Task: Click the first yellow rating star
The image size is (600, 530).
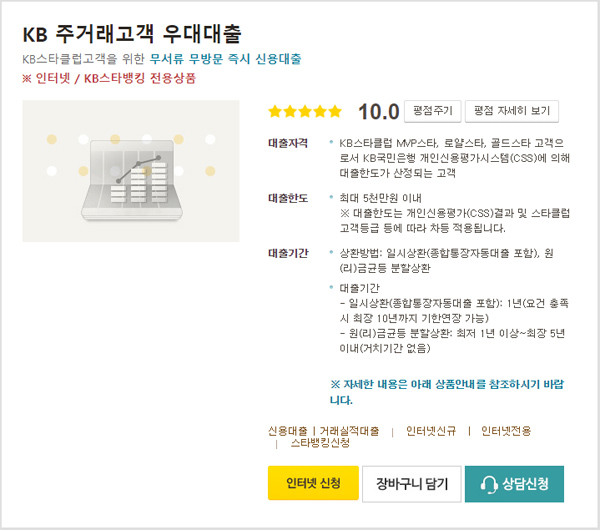Action: [275, 111]
